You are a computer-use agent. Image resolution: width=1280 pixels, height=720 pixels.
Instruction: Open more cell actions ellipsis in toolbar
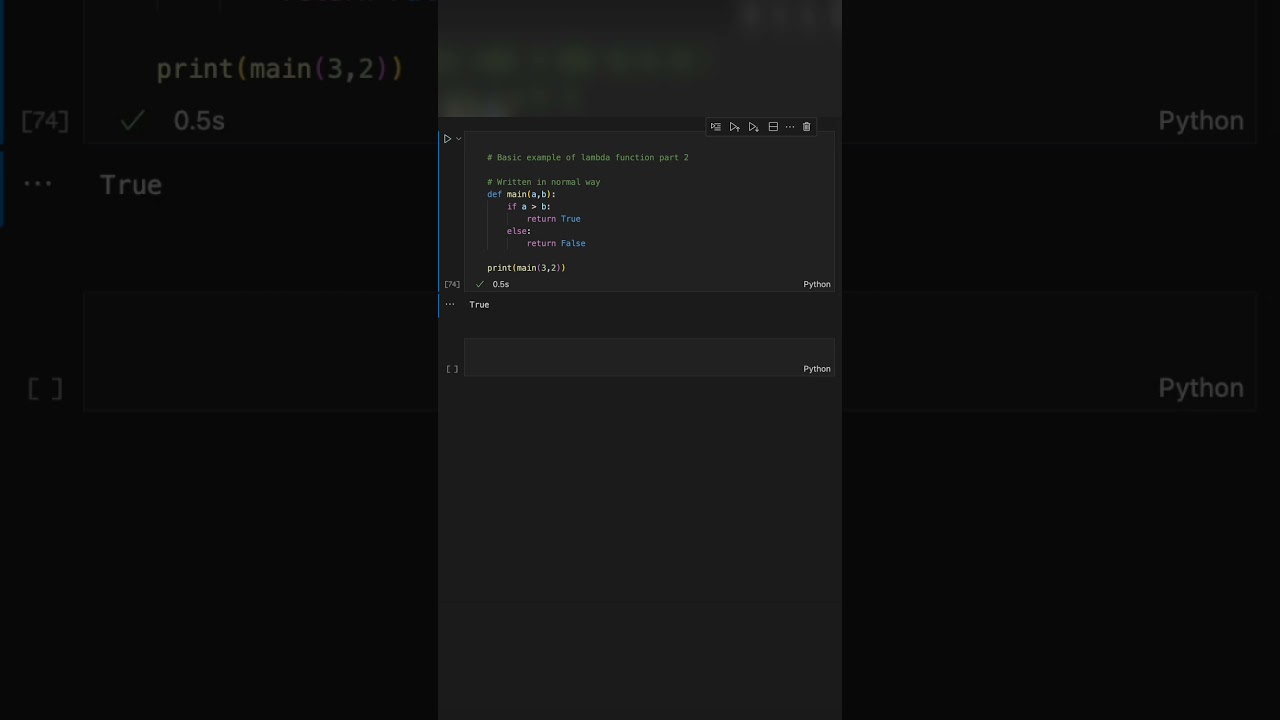coord(790,127)
